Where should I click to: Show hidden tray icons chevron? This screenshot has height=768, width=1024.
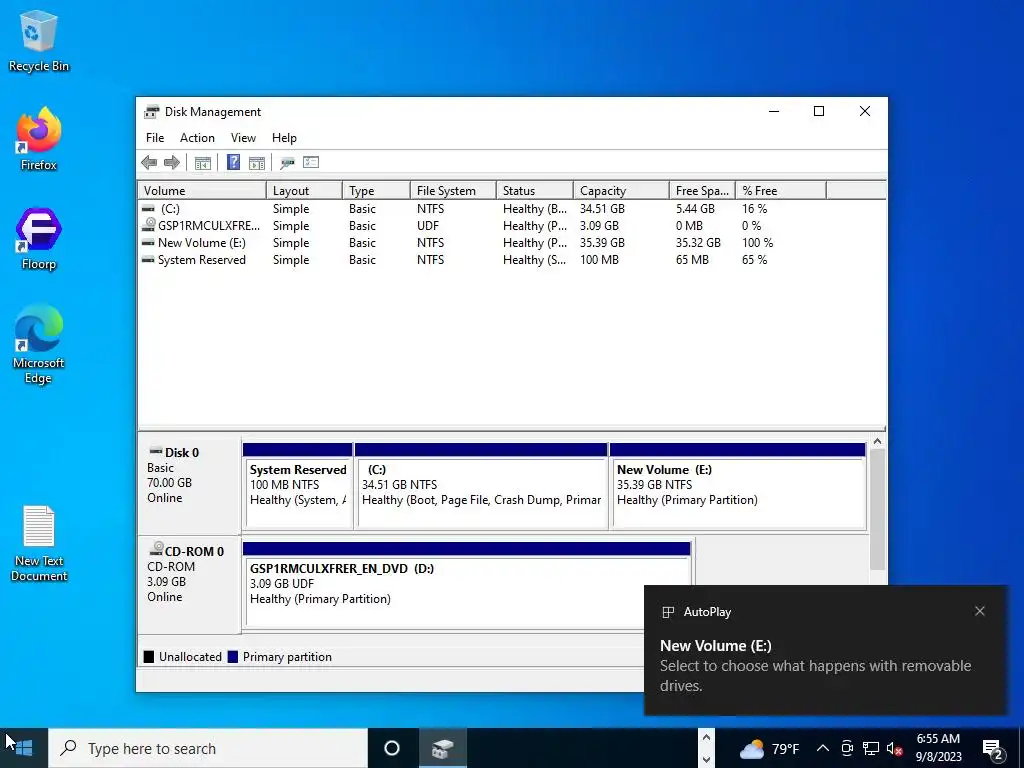823,748
